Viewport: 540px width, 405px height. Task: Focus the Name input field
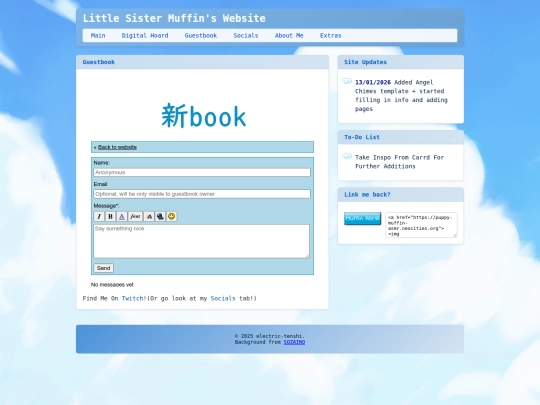point(202,172)
